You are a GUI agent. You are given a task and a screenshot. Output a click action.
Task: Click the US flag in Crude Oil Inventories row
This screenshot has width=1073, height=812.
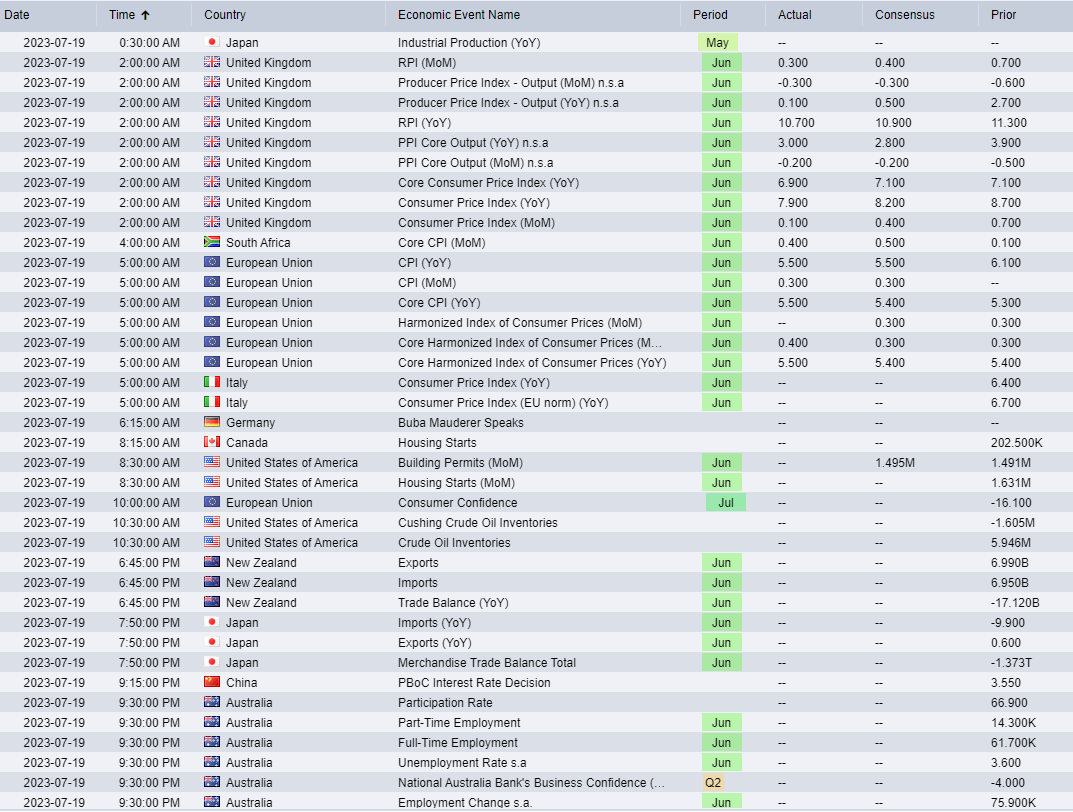pos(212,542)
